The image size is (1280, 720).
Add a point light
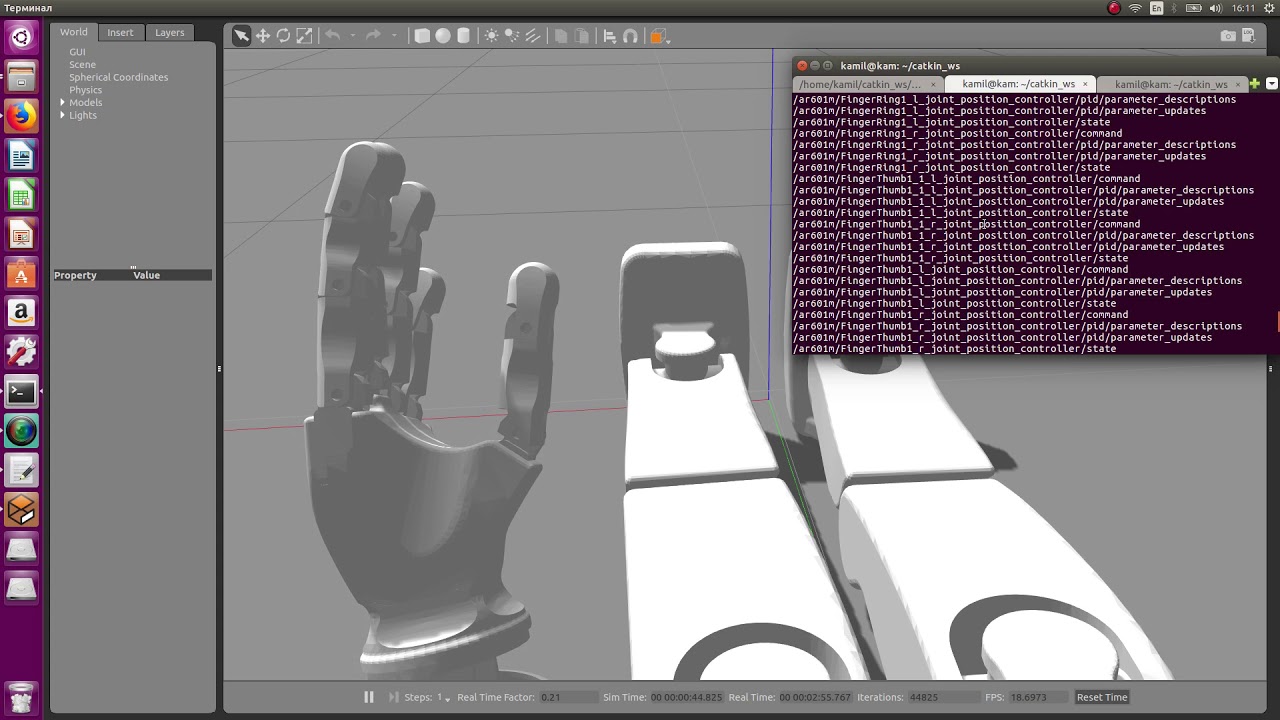pos(491,36)
